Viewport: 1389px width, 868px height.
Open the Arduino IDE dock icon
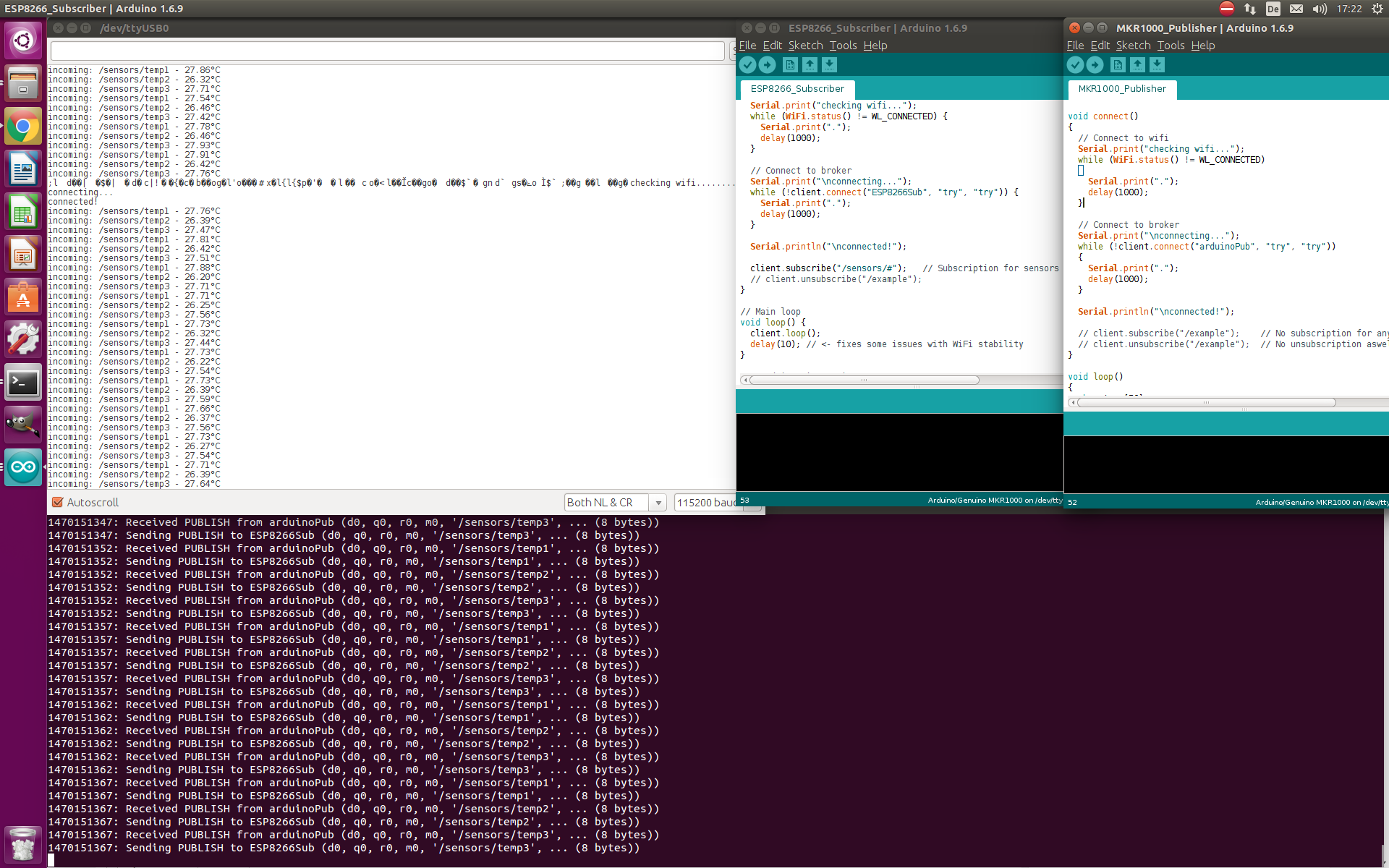[x=24, y=467]
